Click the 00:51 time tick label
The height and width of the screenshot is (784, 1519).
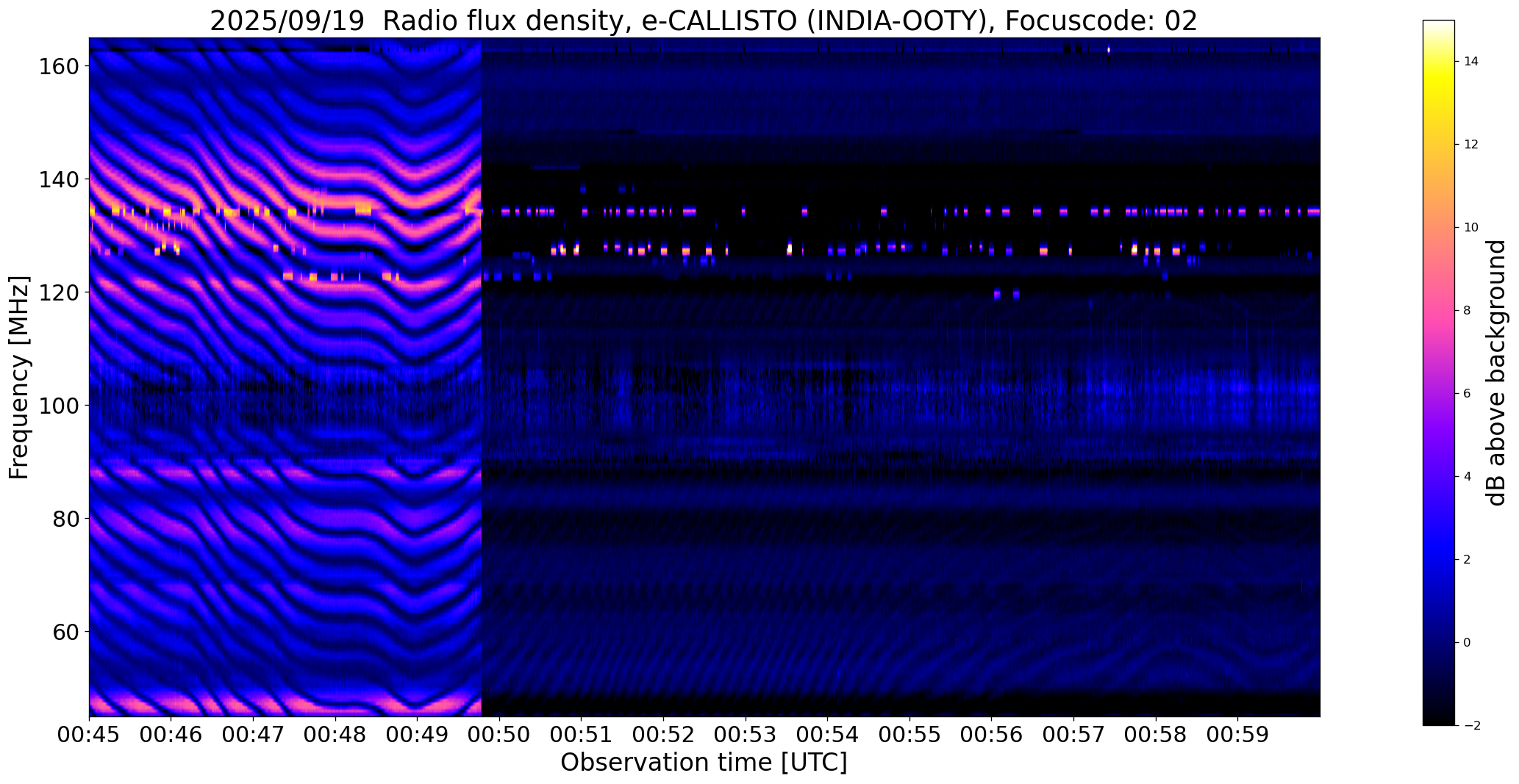(x=582, y=735)
